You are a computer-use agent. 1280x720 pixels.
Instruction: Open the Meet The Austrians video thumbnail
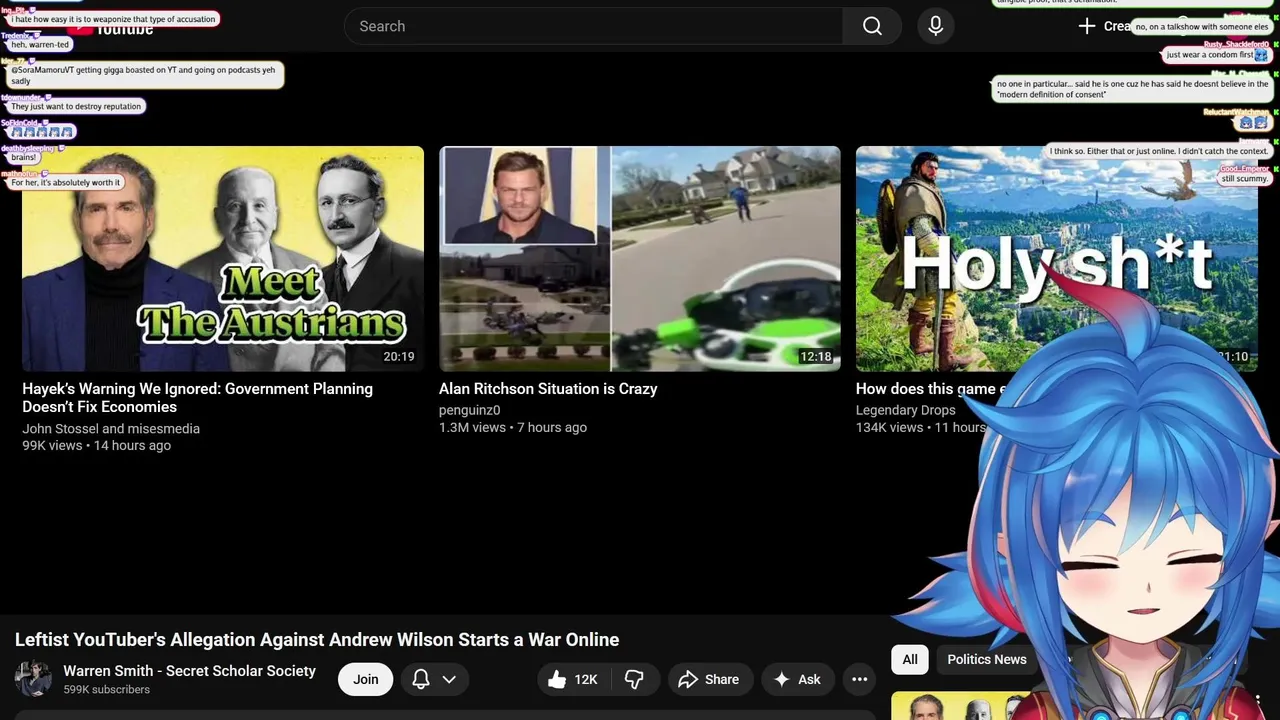(223, 259)
